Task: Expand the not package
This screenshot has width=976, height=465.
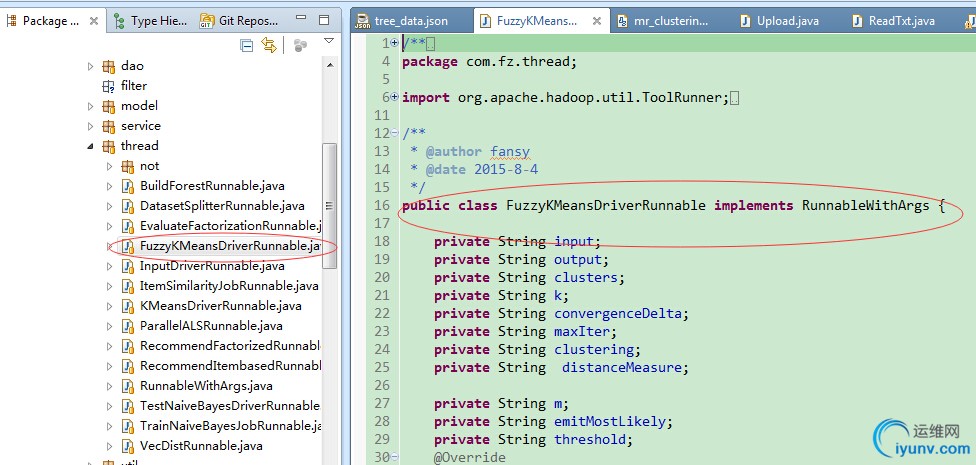Action: coord(110,166)
